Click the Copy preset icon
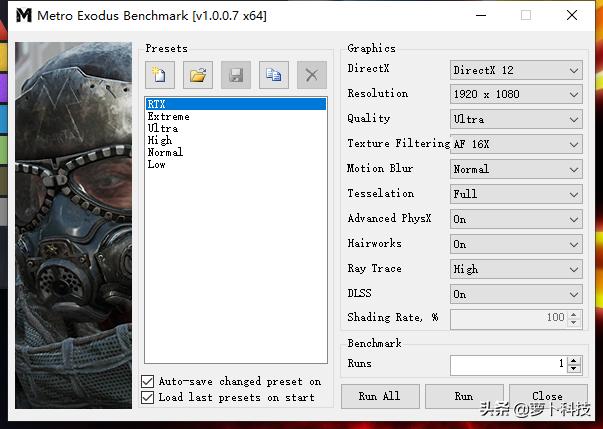603x429 pixels. click(274, 75)
